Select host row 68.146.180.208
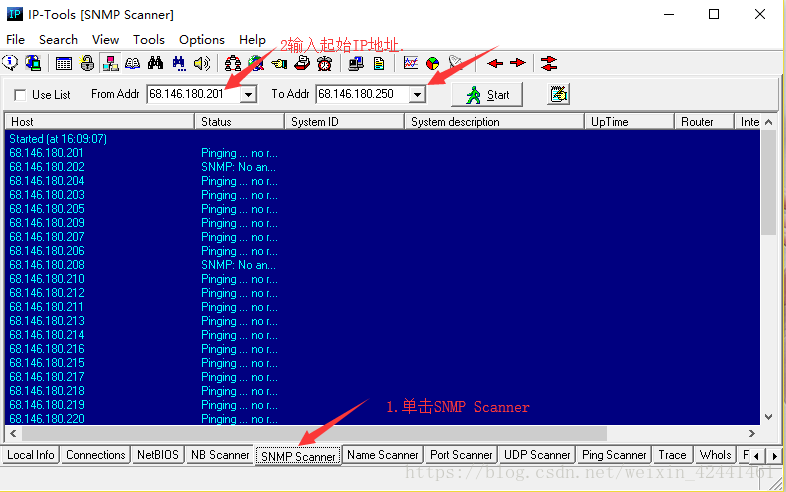This screenshot has width=786, height=492. coord(382,265)
